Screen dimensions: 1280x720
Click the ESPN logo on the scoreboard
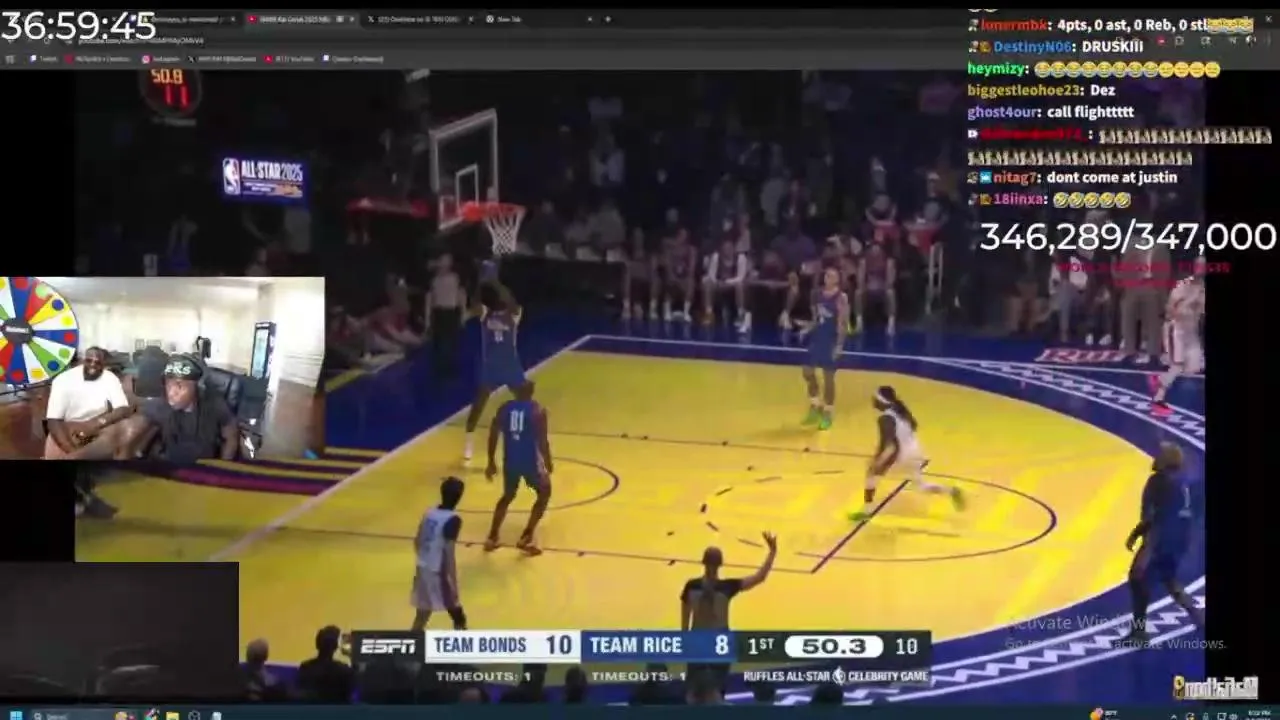(387, 646)
